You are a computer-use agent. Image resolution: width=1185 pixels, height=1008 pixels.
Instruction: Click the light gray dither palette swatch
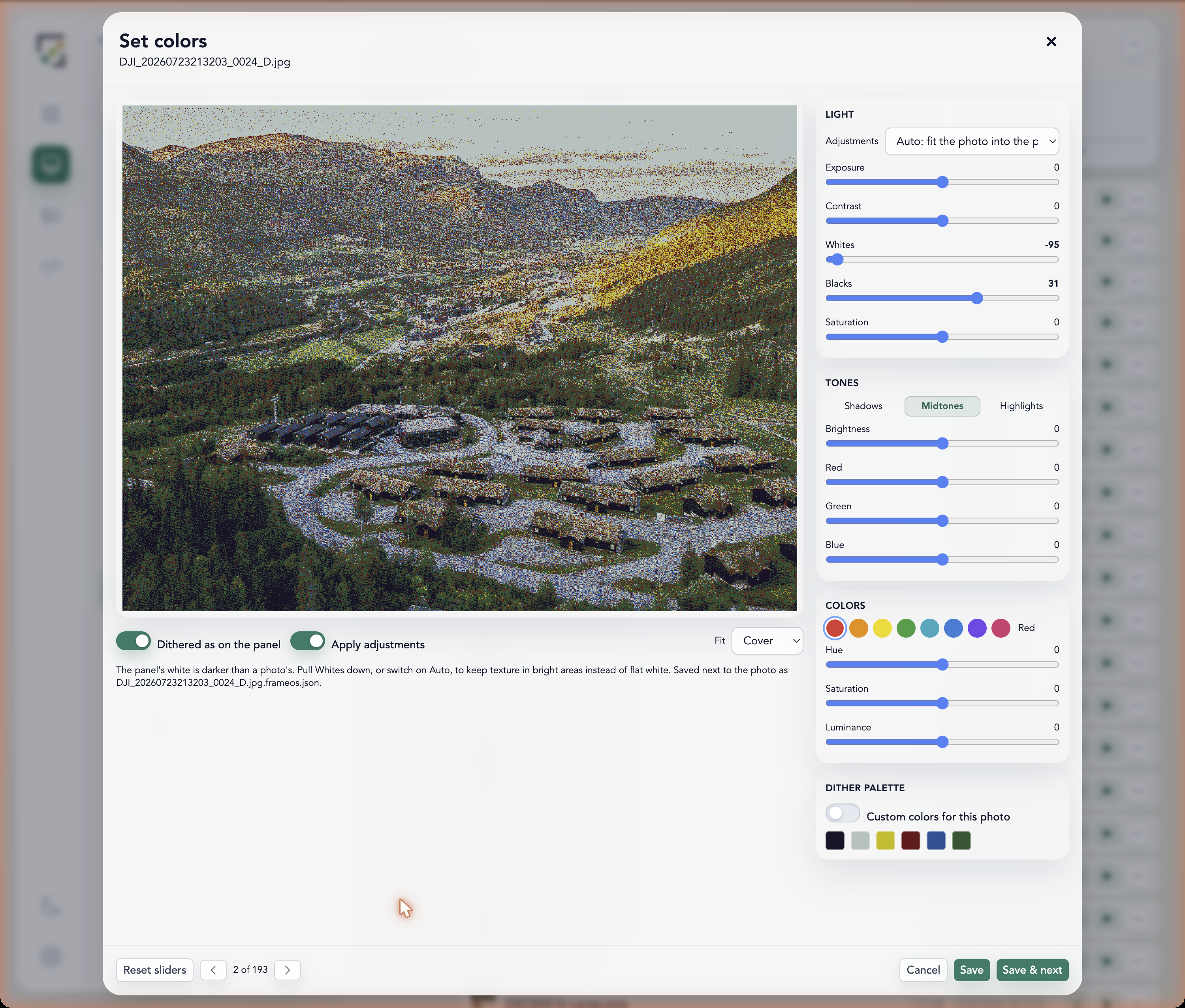pyautogui.click(x=860, y=841)
